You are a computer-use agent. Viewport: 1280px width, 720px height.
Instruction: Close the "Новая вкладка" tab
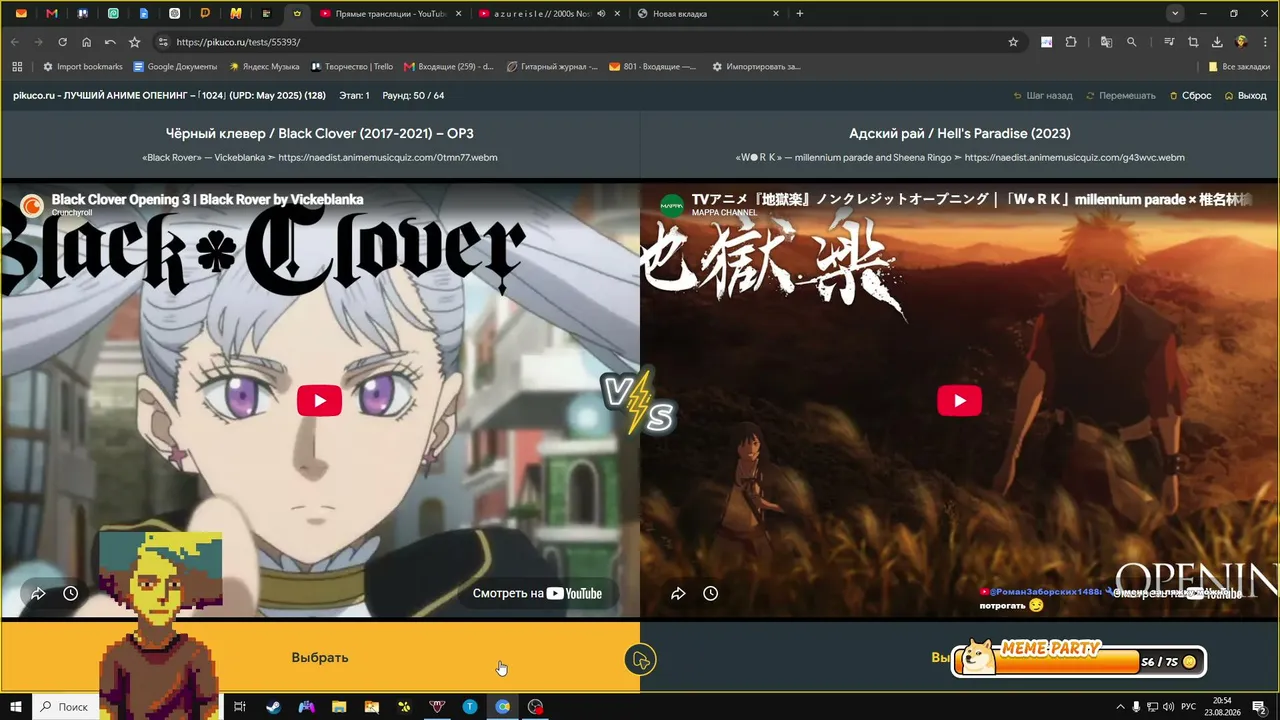[x=776, y=14]
